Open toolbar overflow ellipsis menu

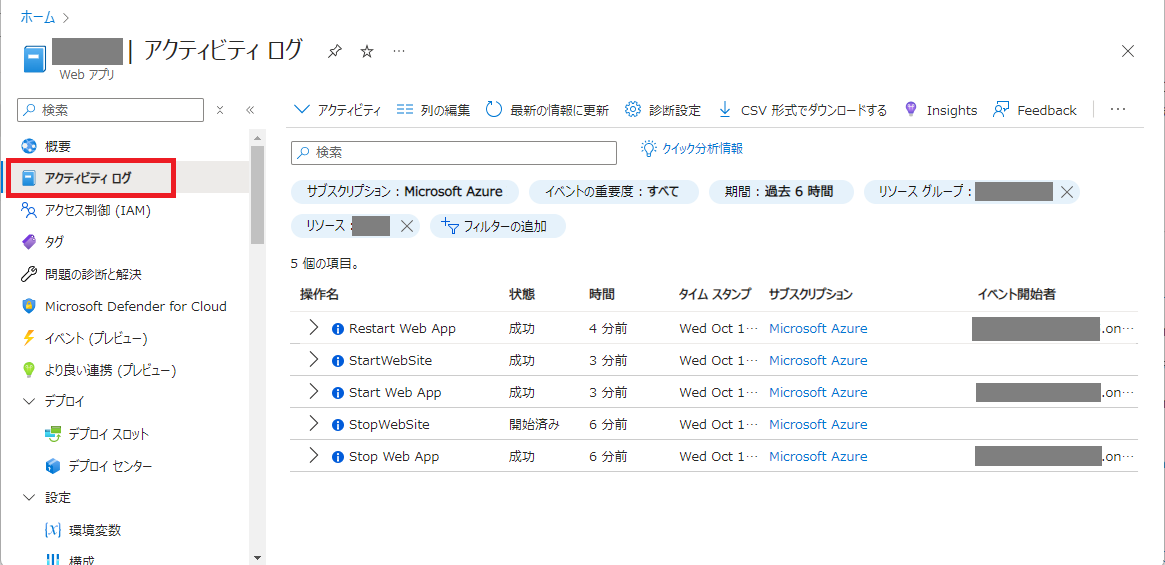(x=1117, y=109)
